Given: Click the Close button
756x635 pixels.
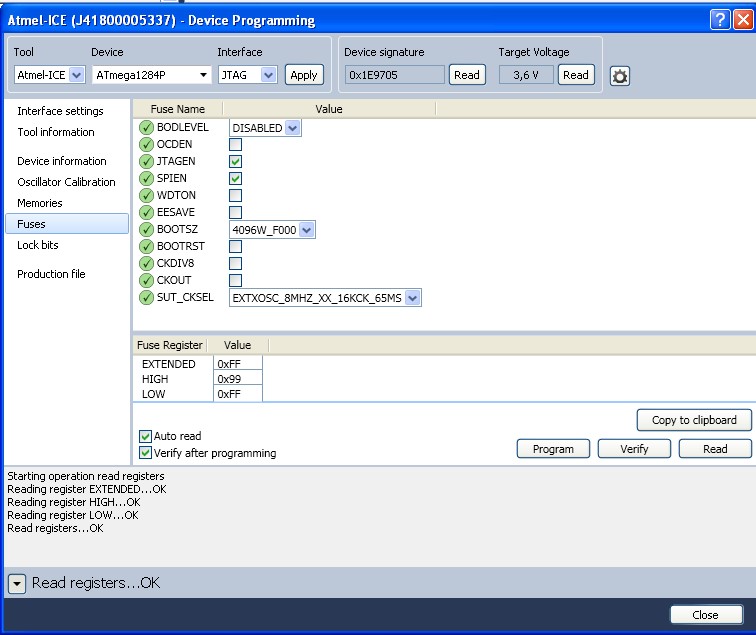Looking at the screenshot, I should tap(706, 615).
